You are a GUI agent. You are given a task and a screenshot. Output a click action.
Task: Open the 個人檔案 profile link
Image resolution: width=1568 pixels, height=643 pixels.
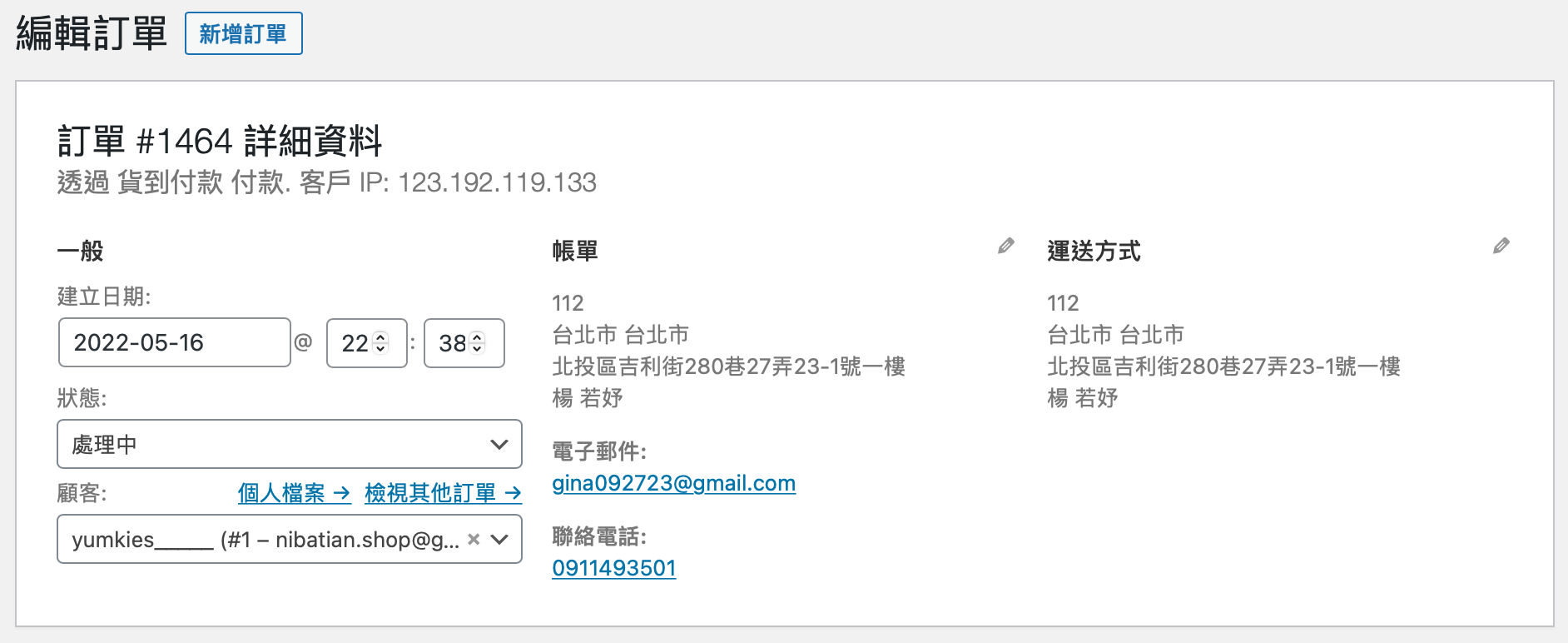(x=294, y=493)
